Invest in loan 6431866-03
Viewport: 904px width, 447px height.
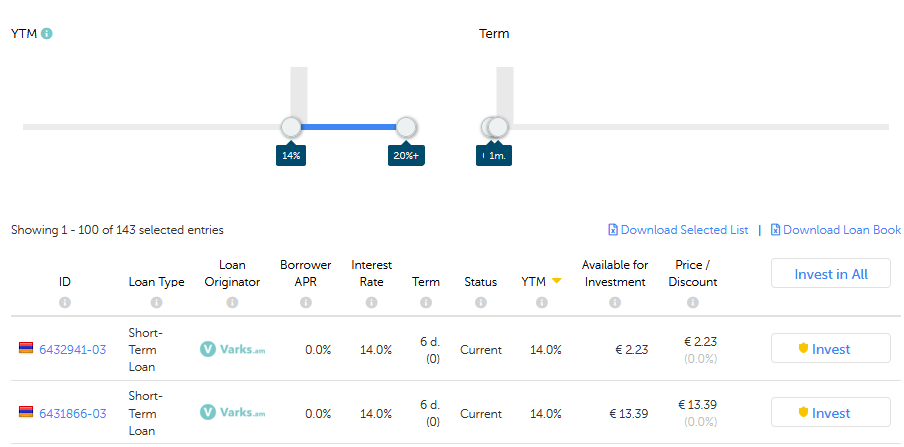click(830, 413)
